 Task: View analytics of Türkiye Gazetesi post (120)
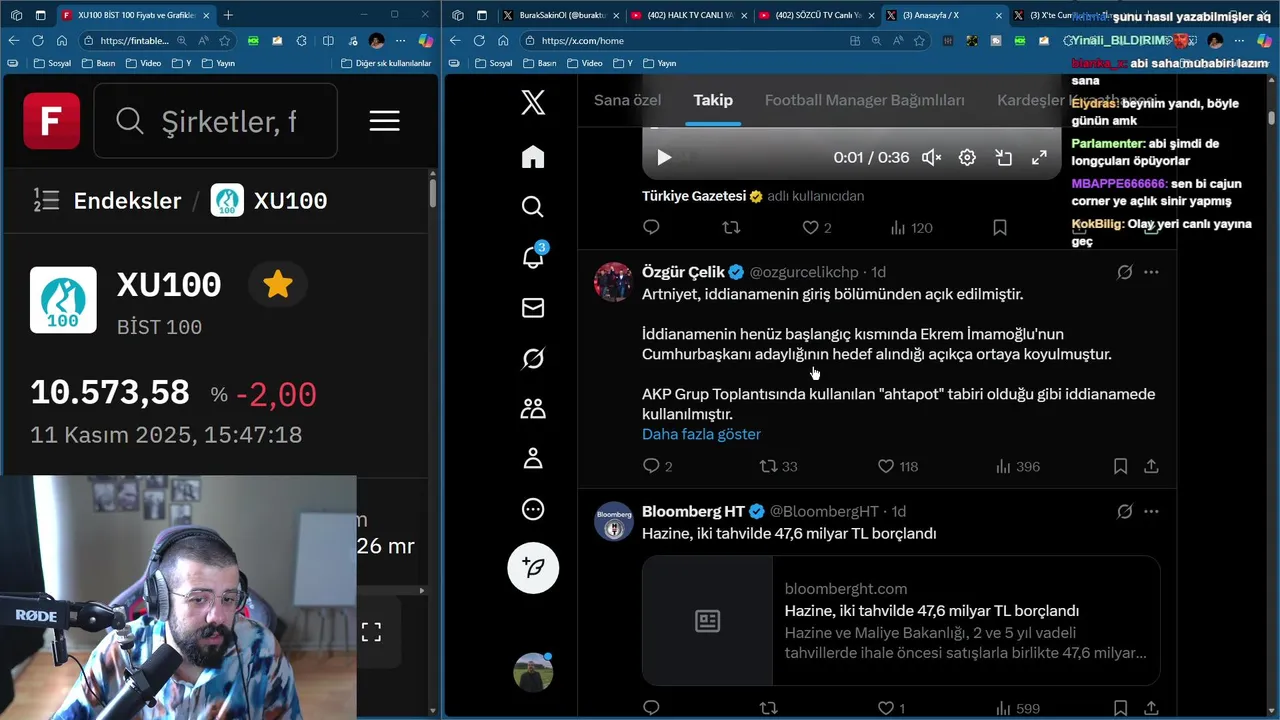pos(912,228)
